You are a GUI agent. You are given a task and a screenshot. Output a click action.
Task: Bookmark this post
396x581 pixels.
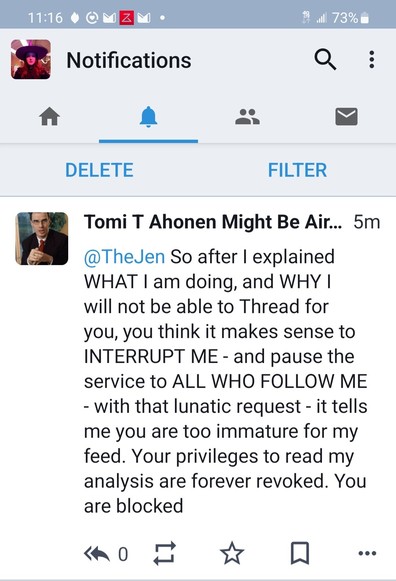[x=300, y=553]
